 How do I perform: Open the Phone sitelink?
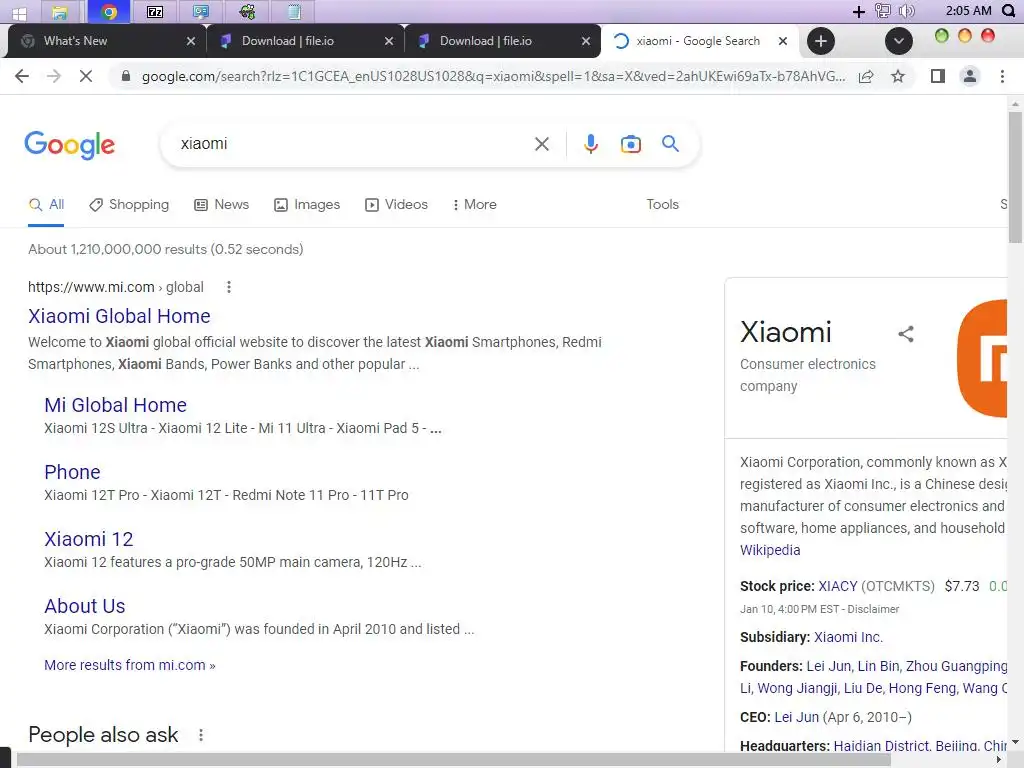tap(72, 472)
